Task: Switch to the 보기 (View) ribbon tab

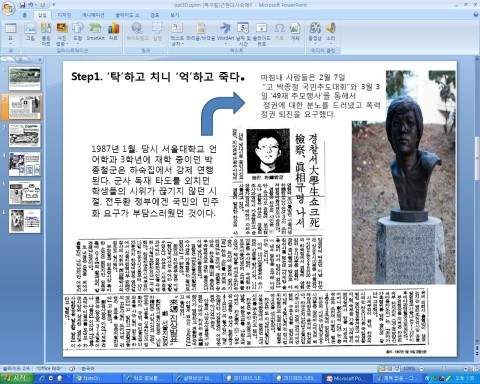Action: click(175, 15)
